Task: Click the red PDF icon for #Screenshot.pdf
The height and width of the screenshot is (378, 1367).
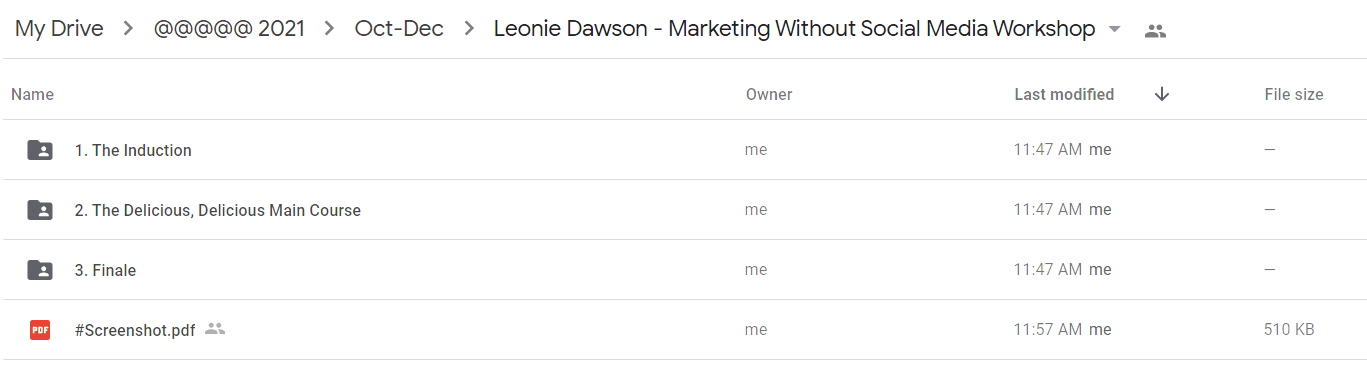Action: click(40, 330)
